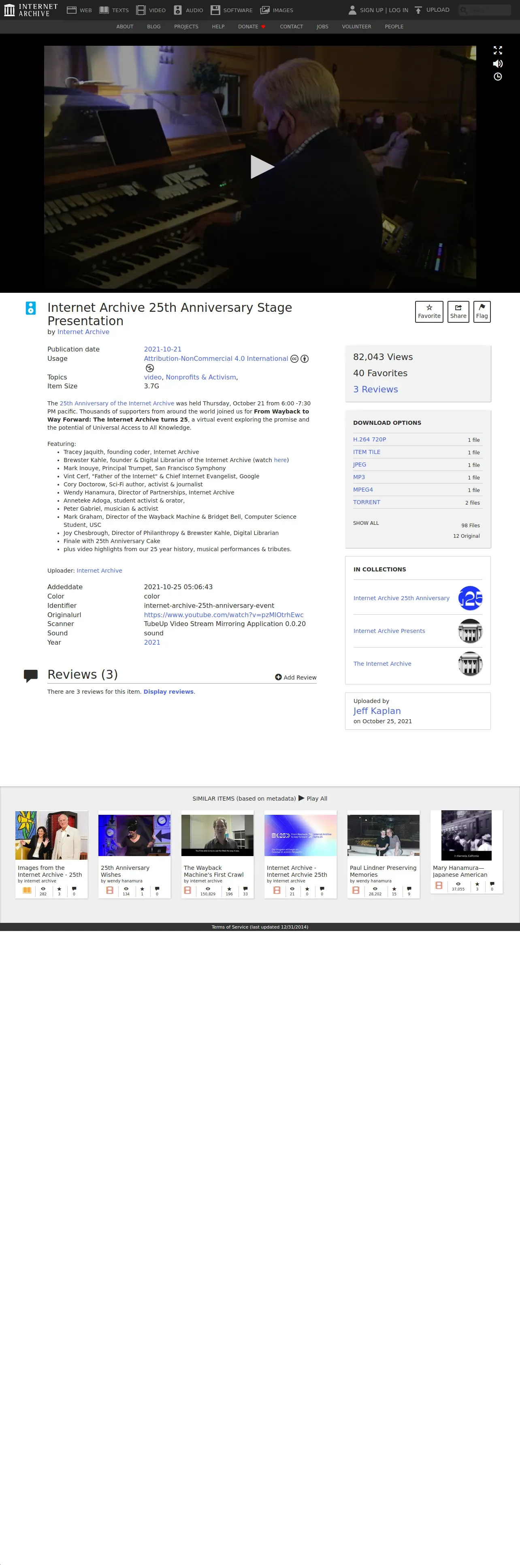Open Images from the Internet Archive thumbnail

(x=51, y=835)
